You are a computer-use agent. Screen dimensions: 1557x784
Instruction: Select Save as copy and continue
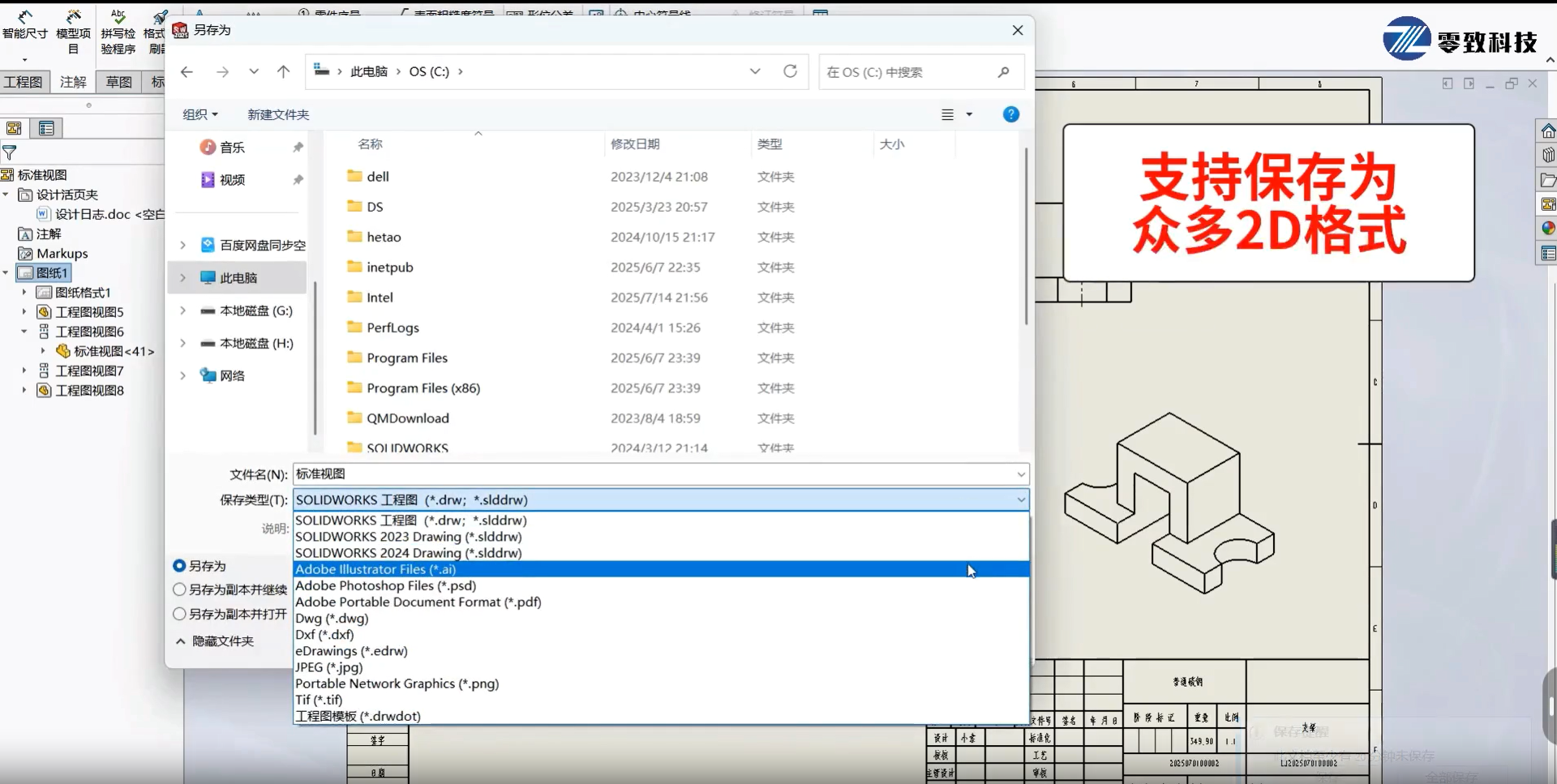pyautogui.click(x=179, y=589)
